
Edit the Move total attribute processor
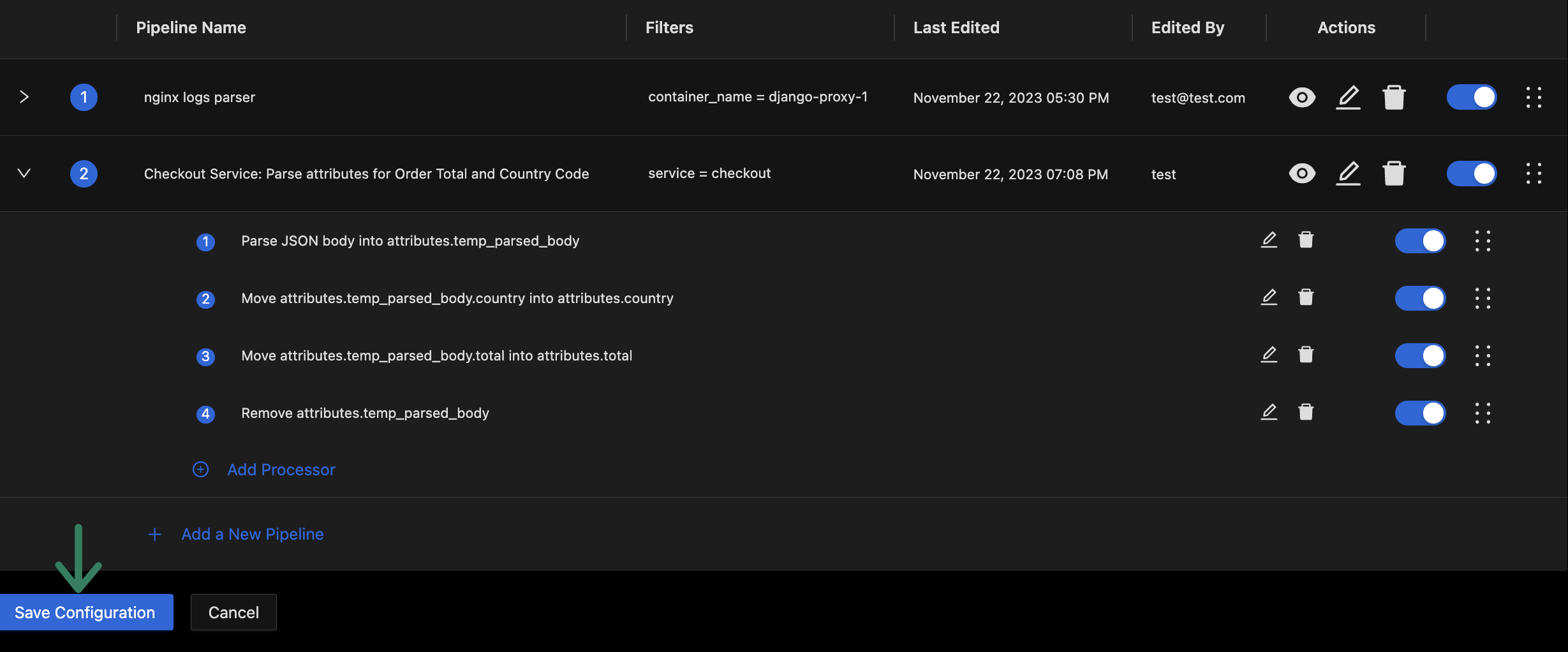pos(1269,355)
